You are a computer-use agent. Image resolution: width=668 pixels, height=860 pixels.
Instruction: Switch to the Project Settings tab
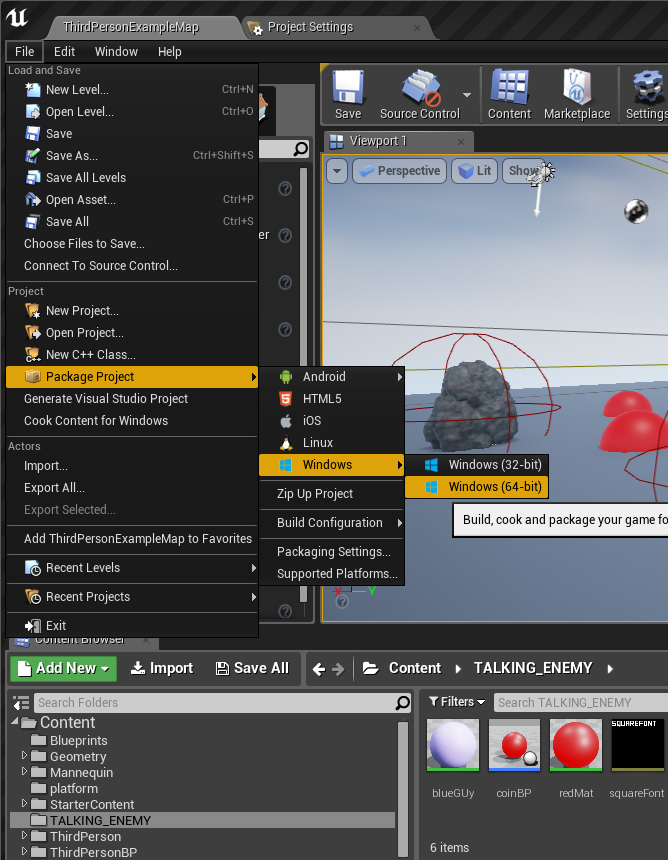309,27
